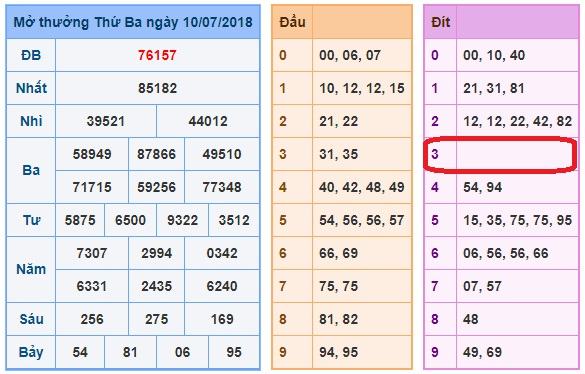Click the "Tư" prize row label

click(x=31, y=220)
